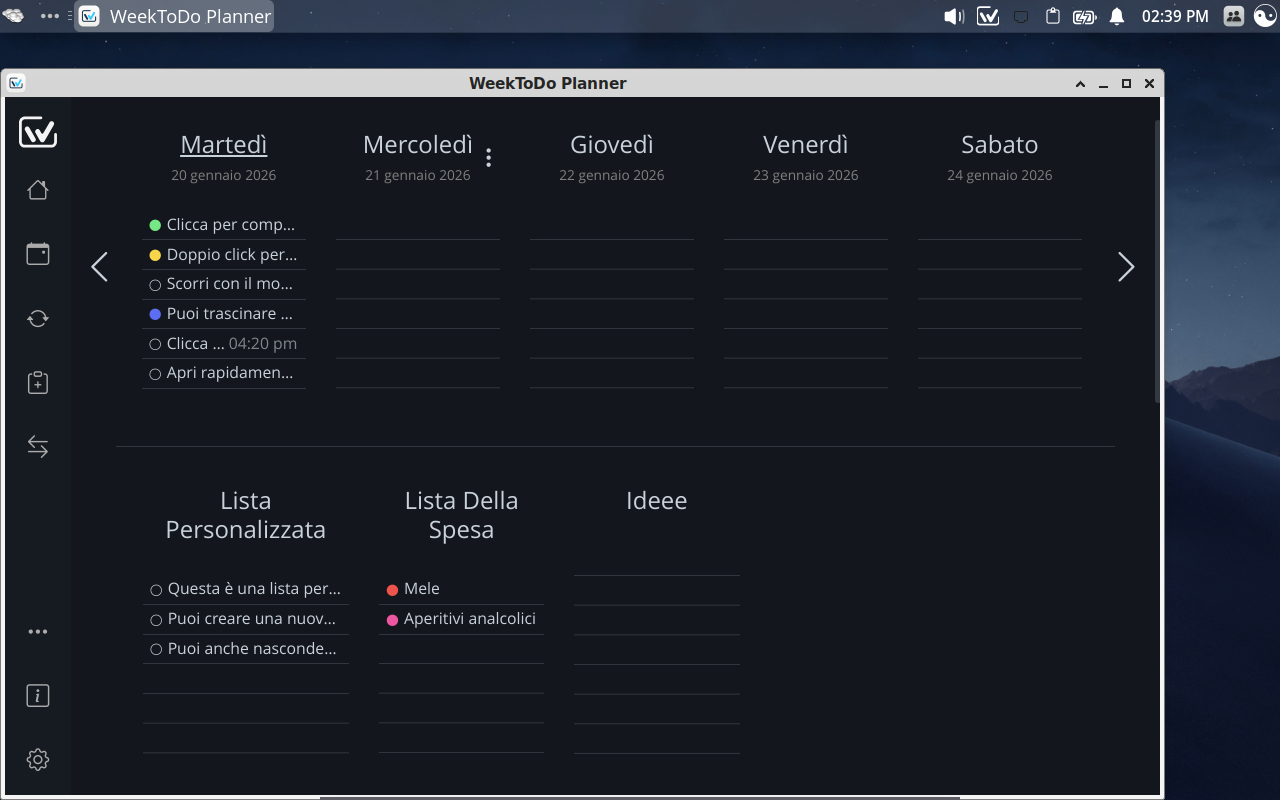This screenshot has height=800, width=1280.
Task: Click the swap arrows icon in sidebar
Action: click(38, 447)
